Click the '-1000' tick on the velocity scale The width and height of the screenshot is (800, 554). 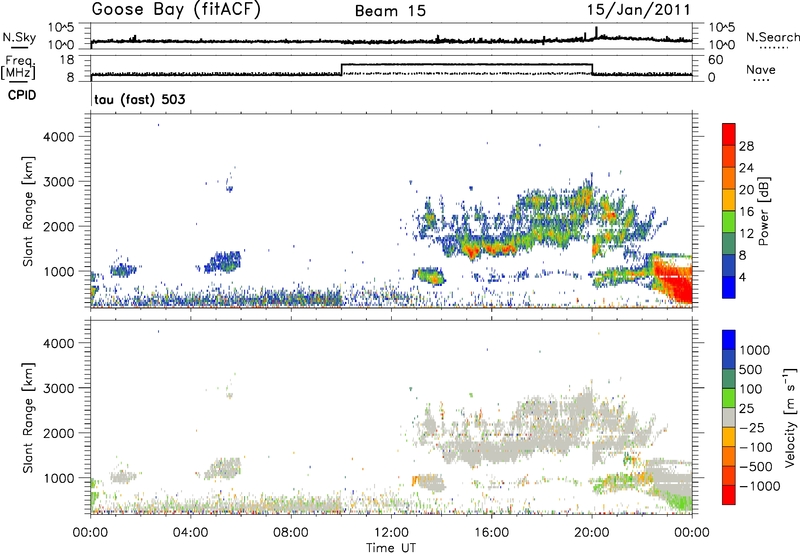(759, 486)
